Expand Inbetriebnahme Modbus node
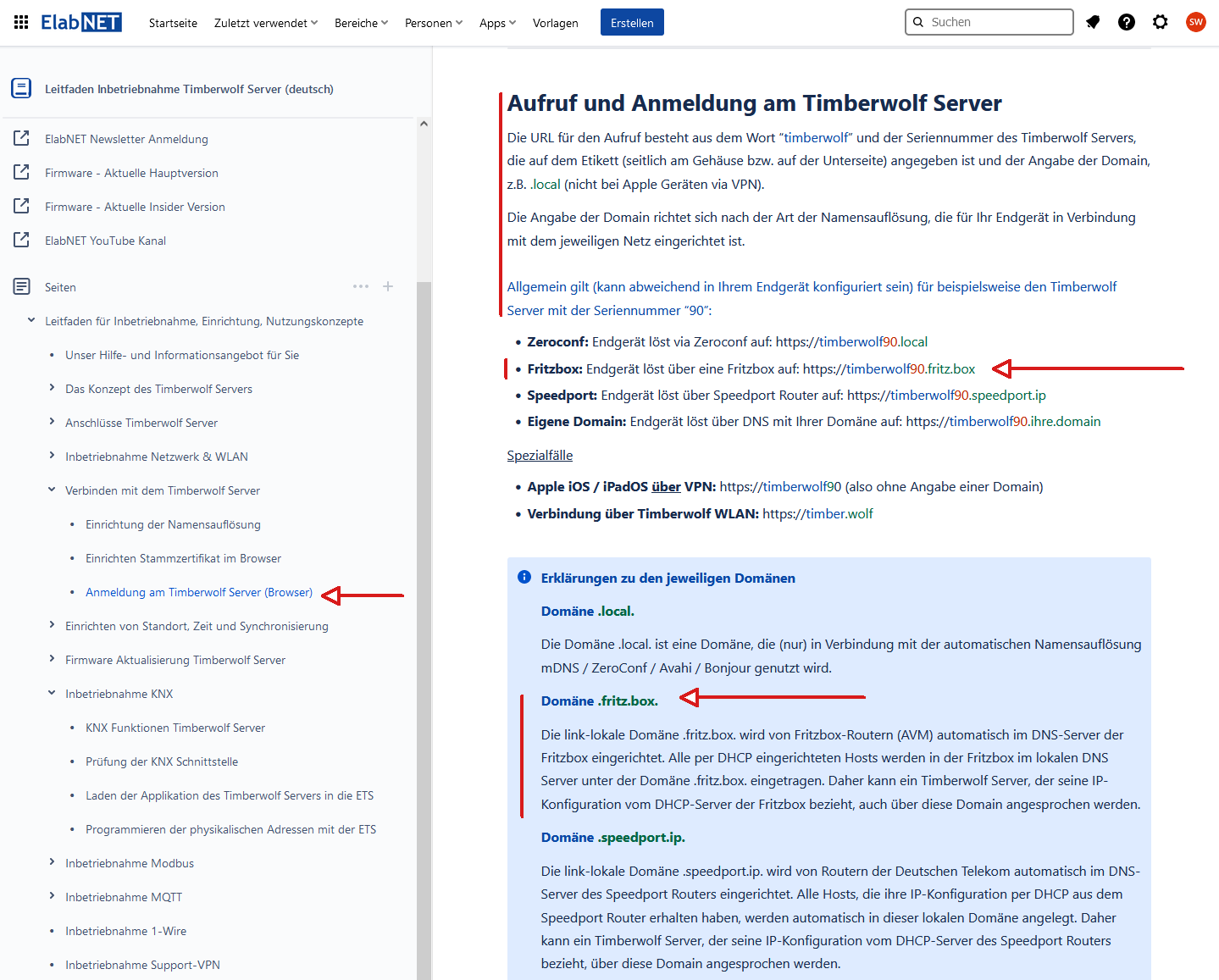Image resolution: width=1219 pixels, height=980 pixels. coord(52,862)
